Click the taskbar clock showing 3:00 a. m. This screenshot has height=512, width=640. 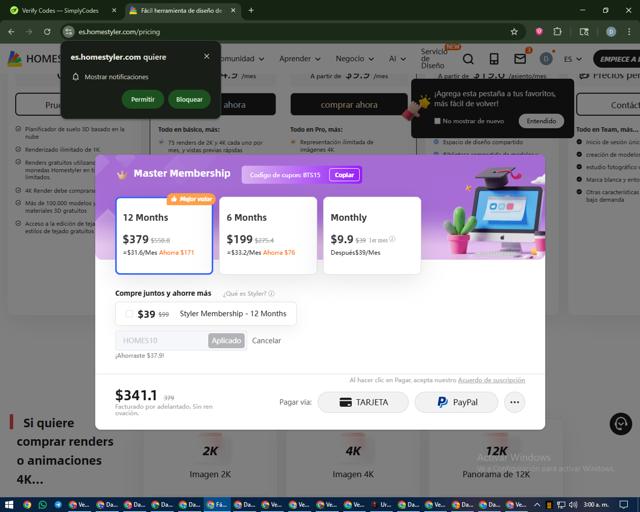(x=596, y=505)
